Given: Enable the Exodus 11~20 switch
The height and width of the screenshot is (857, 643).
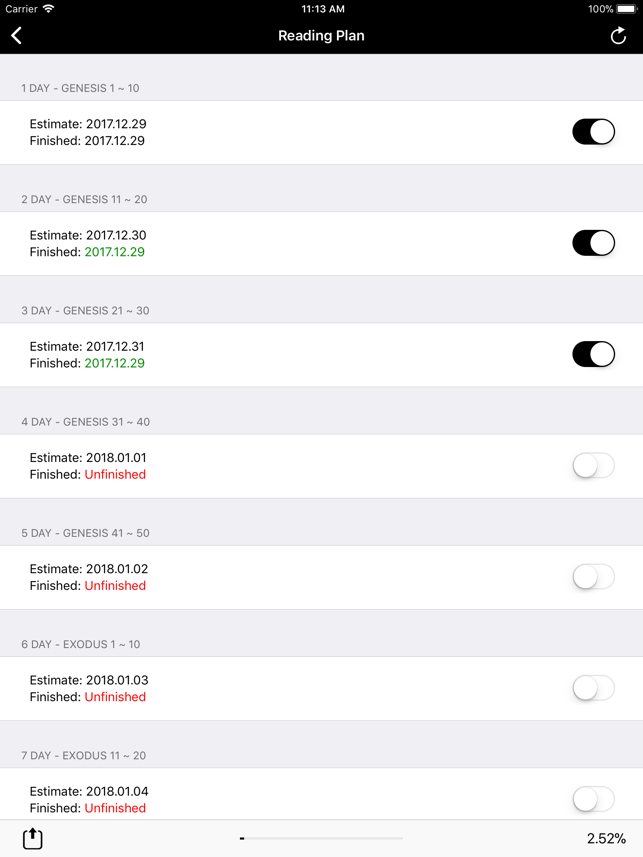Looking at the screenshot, I should click(x=593, y=799).
